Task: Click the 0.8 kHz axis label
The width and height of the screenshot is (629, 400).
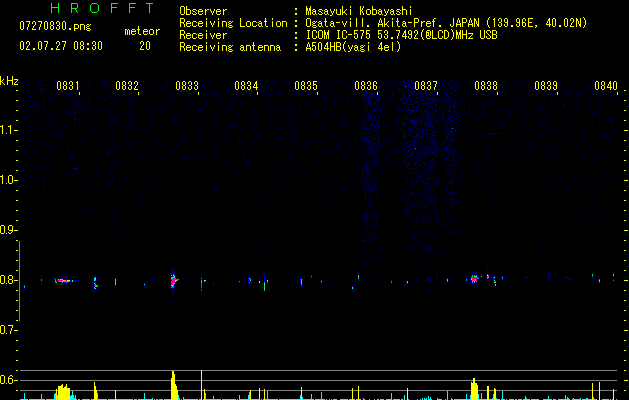Action: (x=8, y=280)
